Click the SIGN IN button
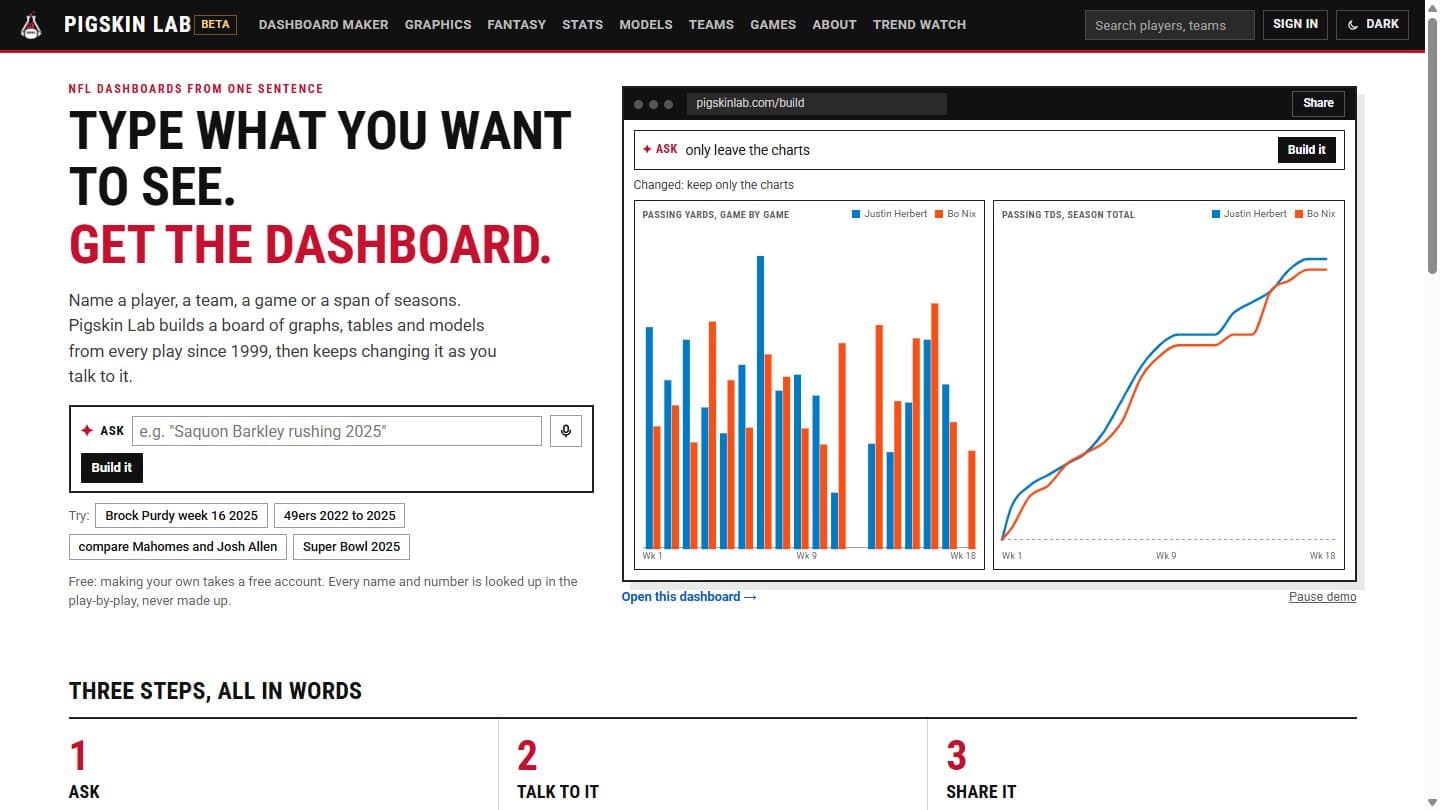The height and width of the screenshot is (810, 1440). [x=1295, y=24]
